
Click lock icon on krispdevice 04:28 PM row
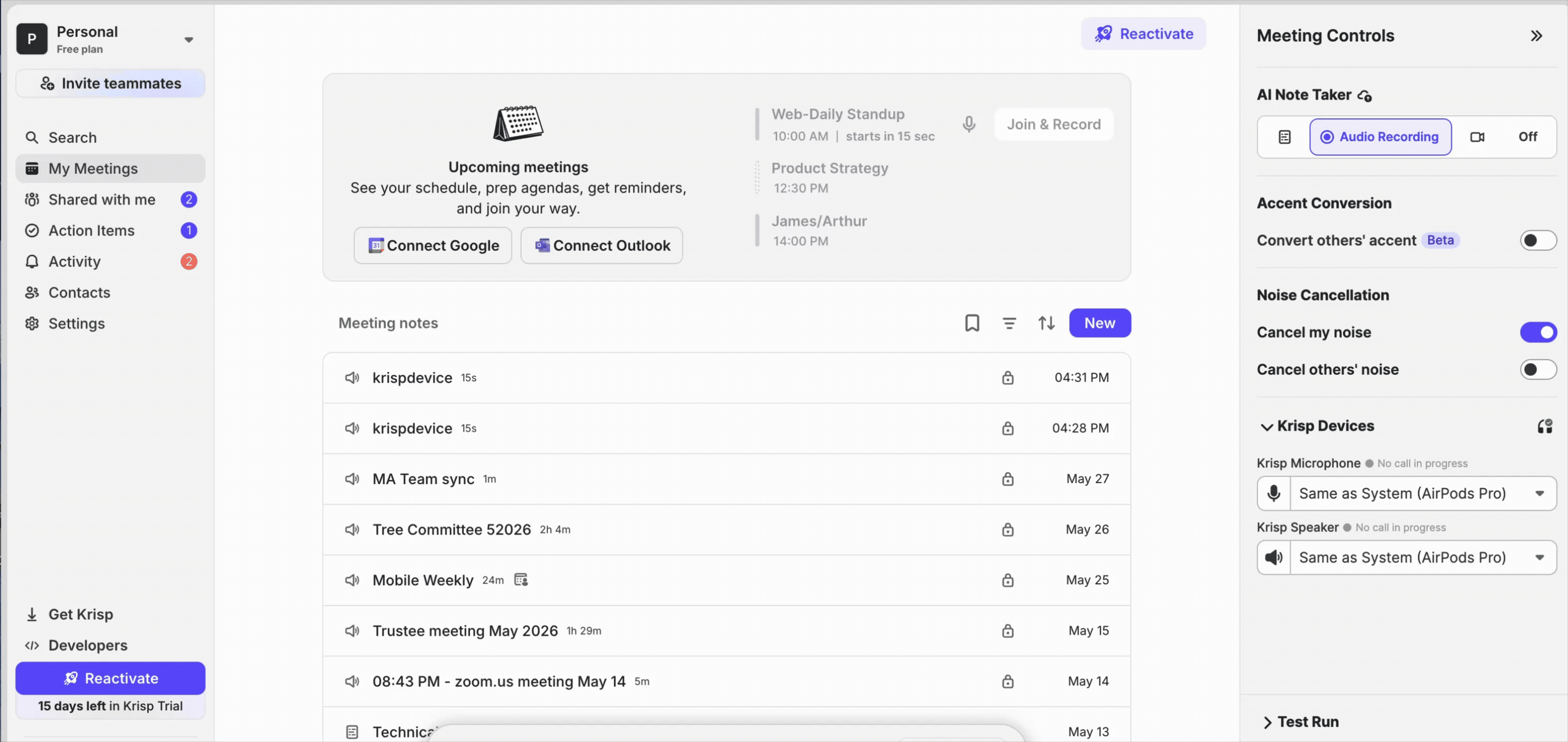[x=1008, y=429]
